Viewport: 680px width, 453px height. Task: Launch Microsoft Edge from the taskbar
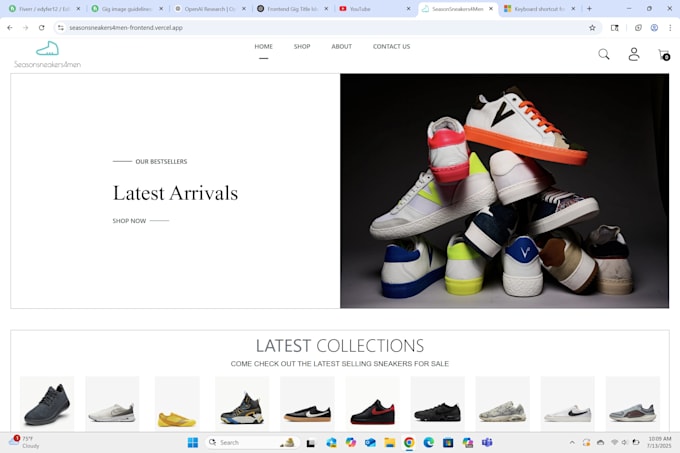(428, 442)
